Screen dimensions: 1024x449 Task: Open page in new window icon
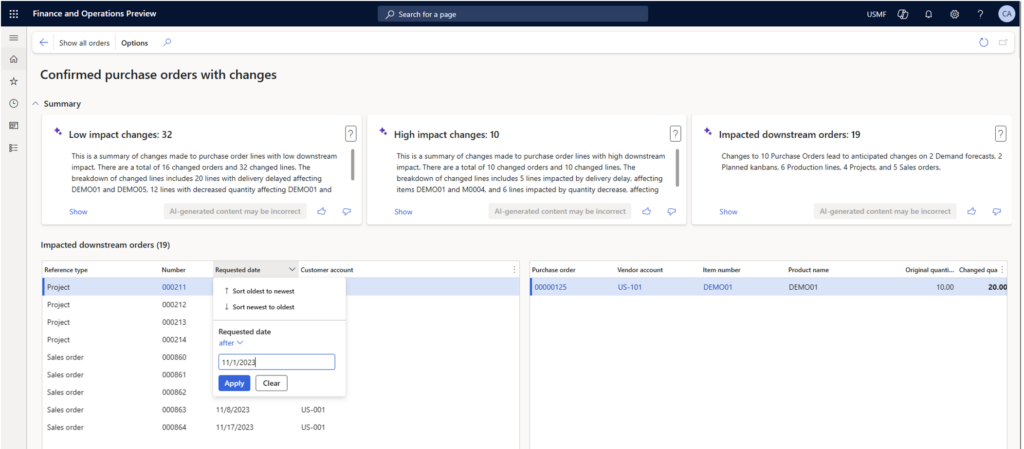[1003, 42]
